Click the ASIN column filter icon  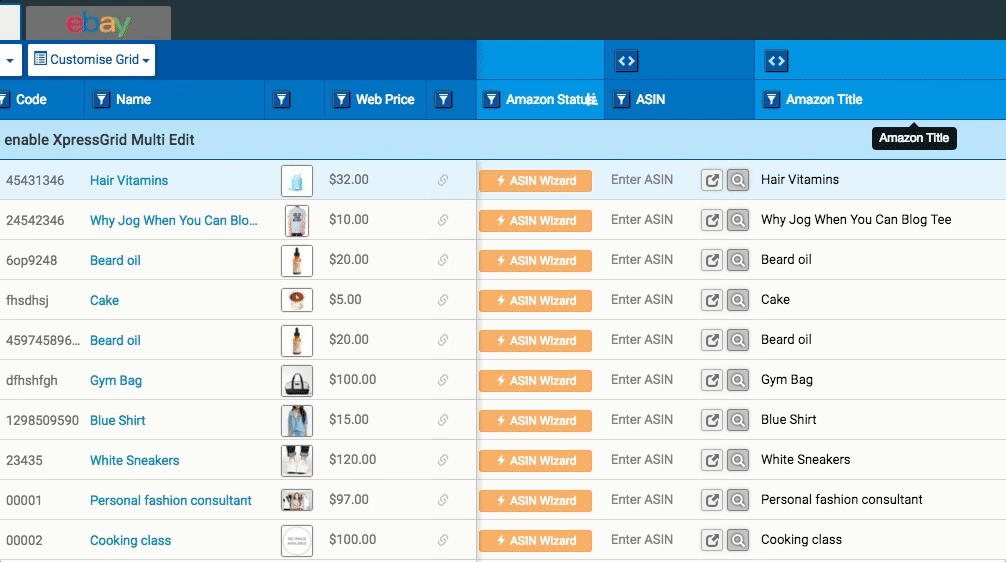[x=621, y=100]
